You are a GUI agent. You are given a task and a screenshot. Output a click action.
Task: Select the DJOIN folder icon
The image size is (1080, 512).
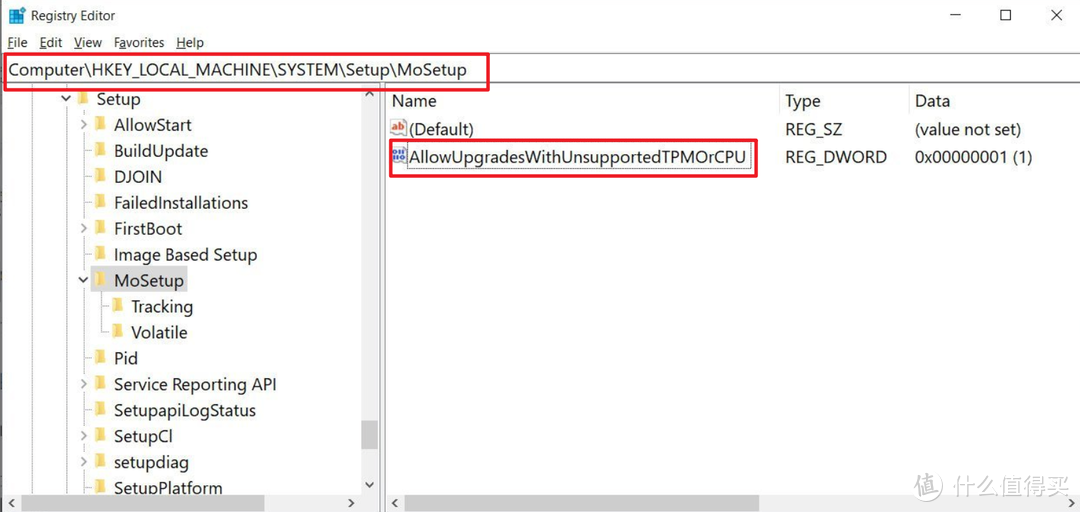(x=101, y=176)
